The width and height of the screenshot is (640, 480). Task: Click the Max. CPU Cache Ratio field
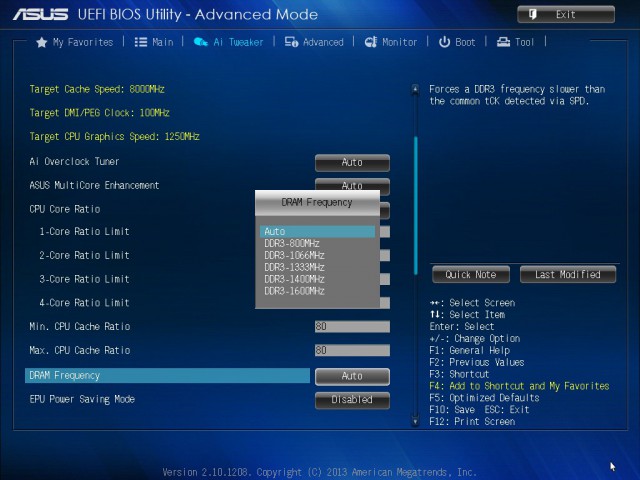(352, 350)
